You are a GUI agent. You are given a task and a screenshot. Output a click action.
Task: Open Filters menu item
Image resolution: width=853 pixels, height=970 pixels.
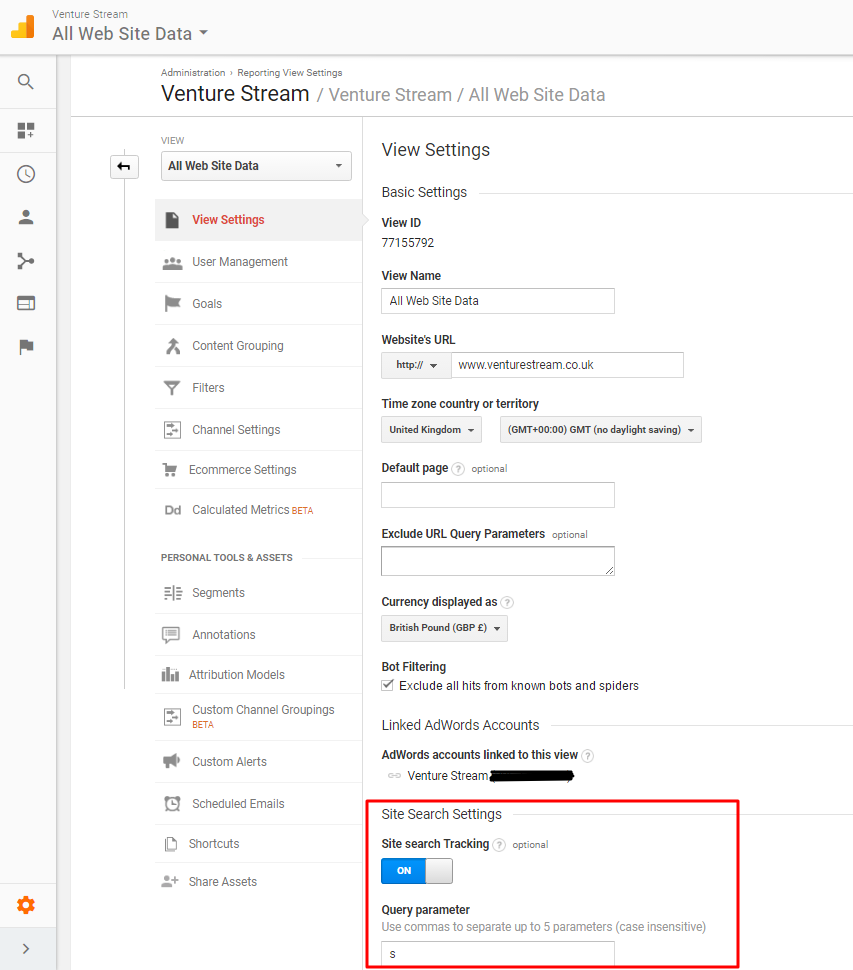coord(259,388)
